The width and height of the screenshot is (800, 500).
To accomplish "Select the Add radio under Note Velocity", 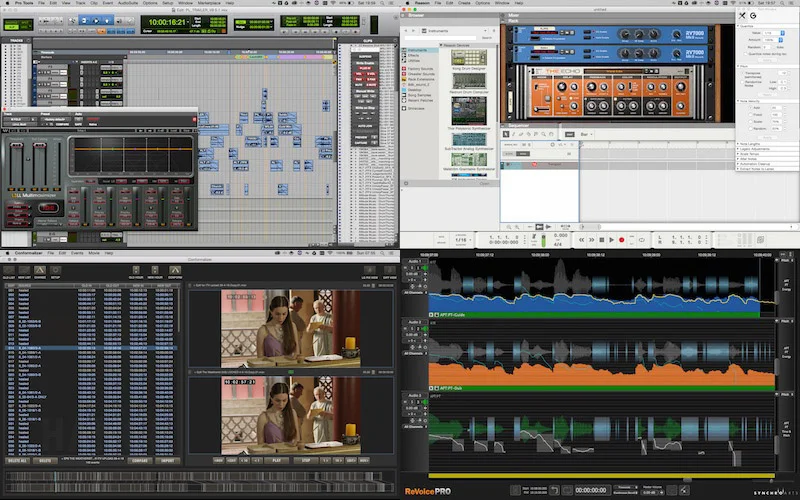I will (x=751, y=108).
